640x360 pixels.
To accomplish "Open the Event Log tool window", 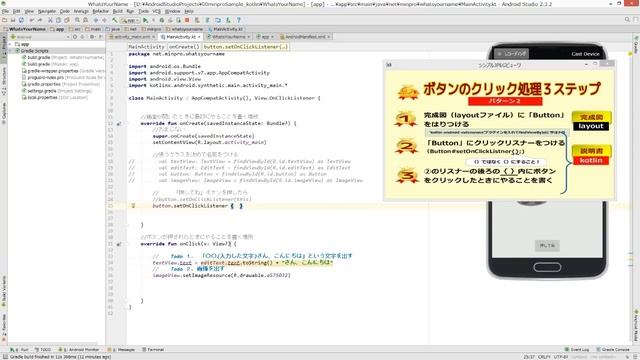I will [577, 349].
